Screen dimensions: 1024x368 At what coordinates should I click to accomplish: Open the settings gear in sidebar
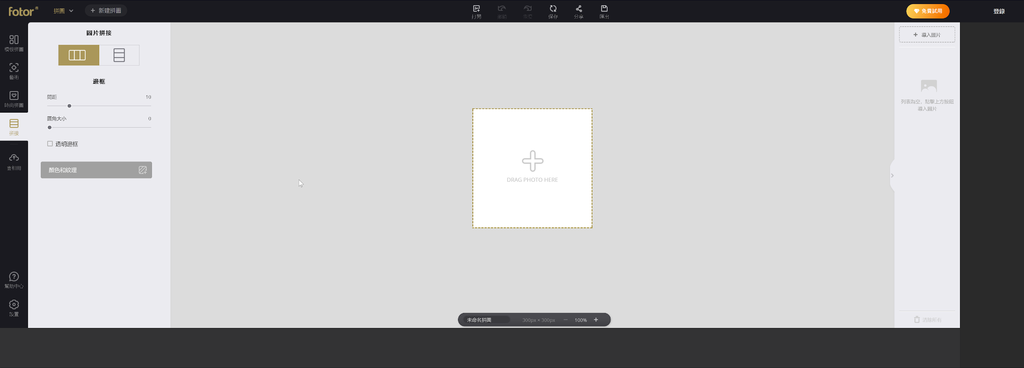click(x=14, y=308)
